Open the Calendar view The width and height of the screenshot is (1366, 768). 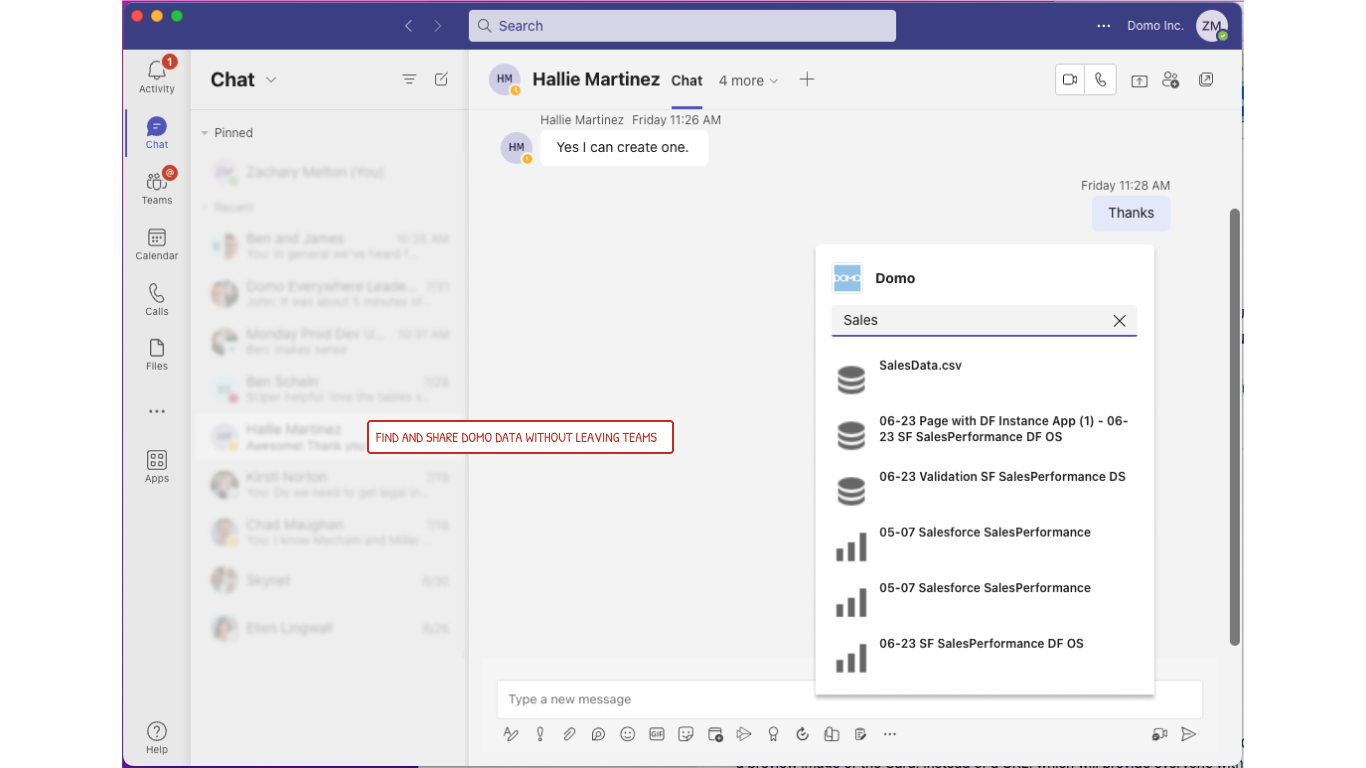(x=157, y=244)
